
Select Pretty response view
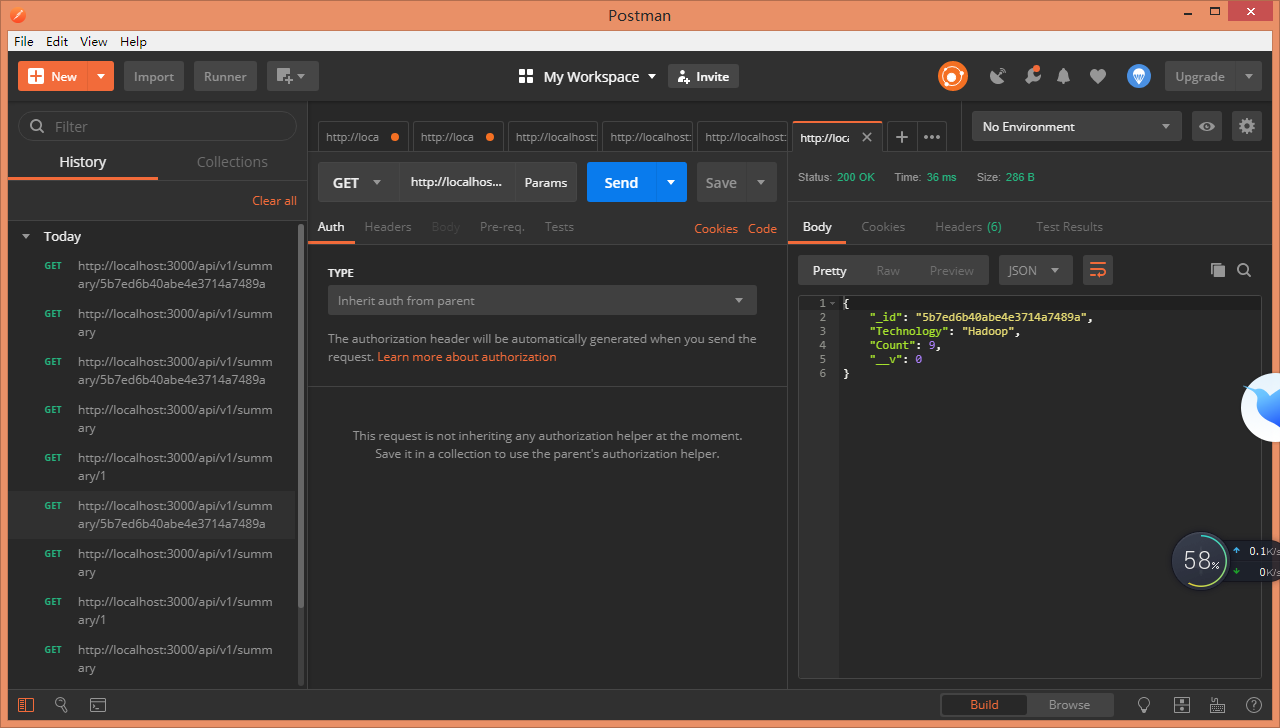829,270
